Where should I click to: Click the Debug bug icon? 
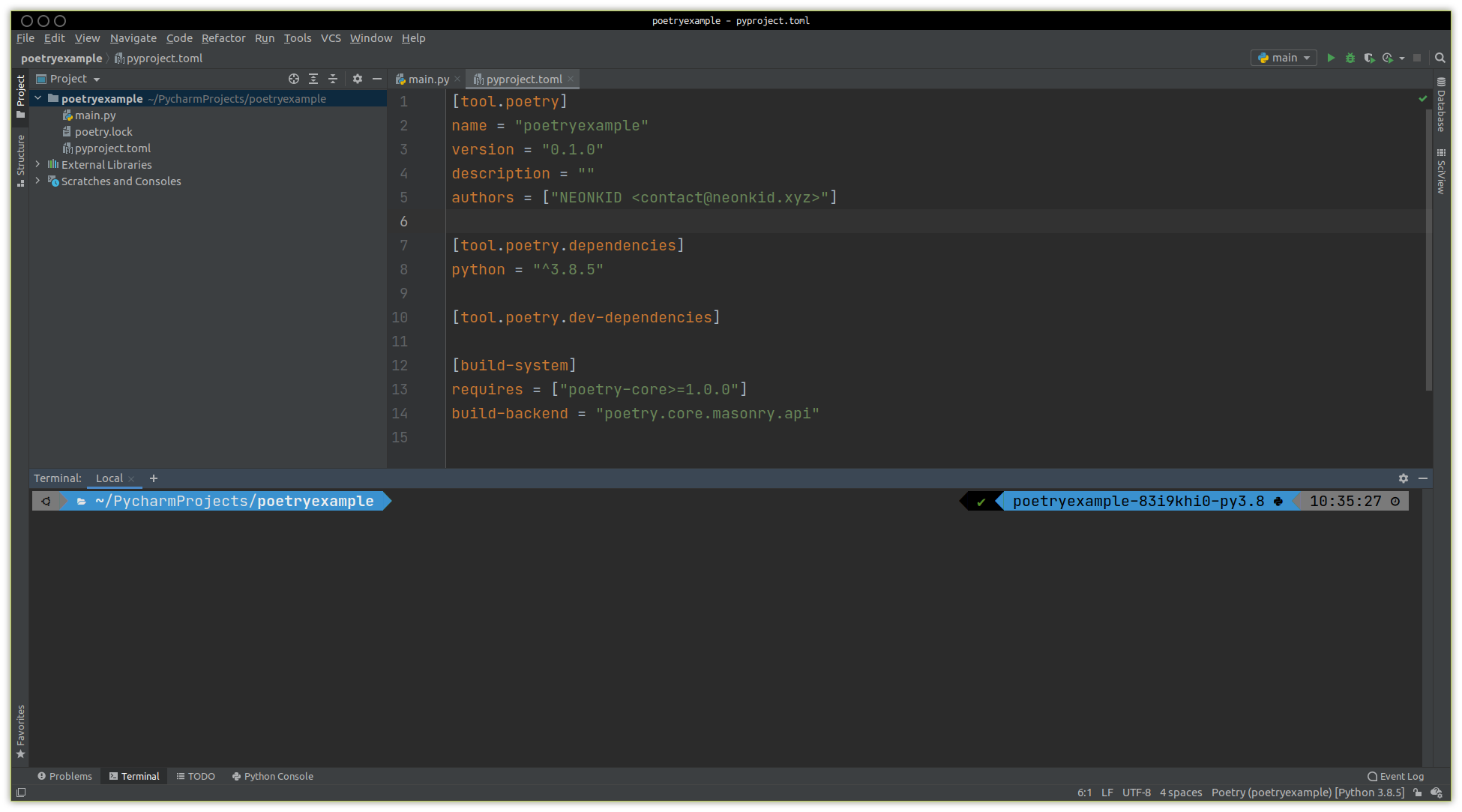(x=1350, y=58)
